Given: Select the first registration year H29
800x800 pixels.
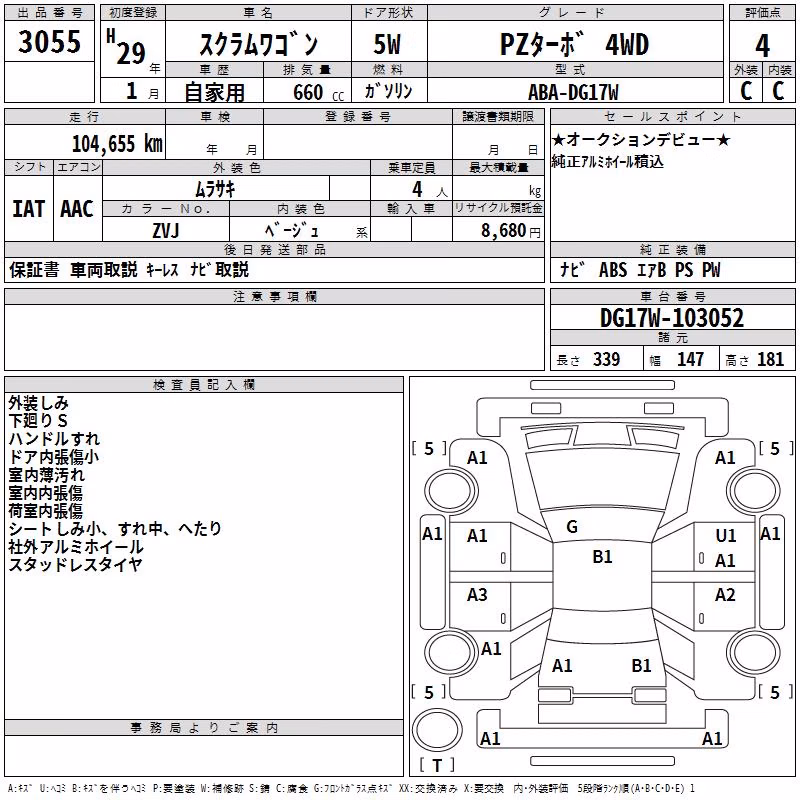Looking at the screenshot, I should click(127, 47).
